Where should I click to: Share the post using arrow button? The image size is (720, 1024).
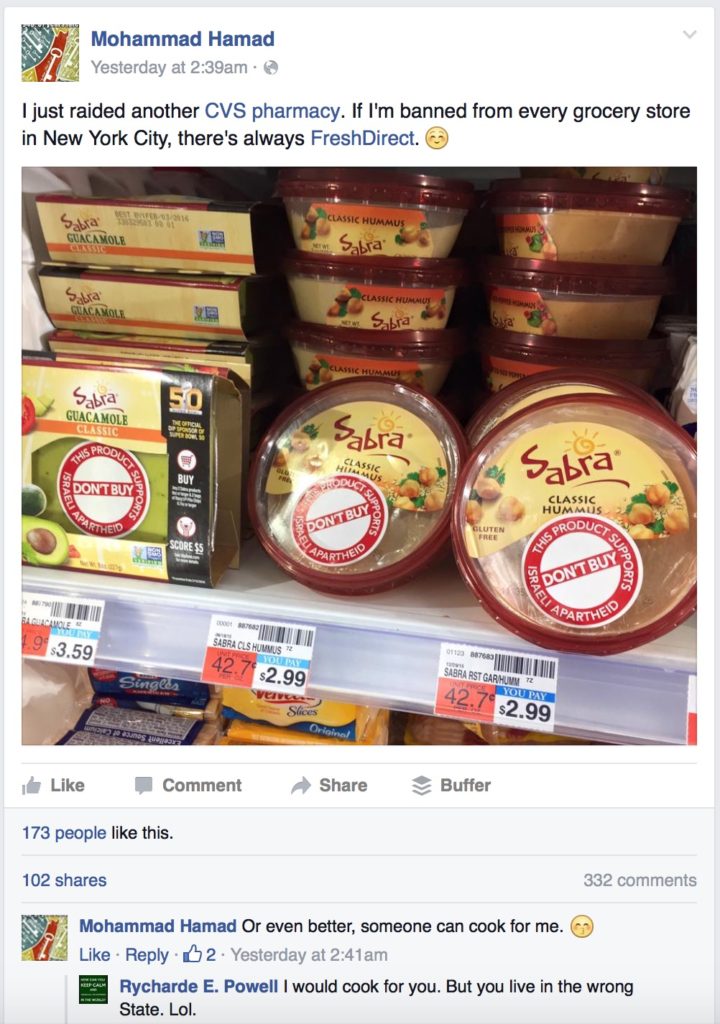tap(329, 785)
